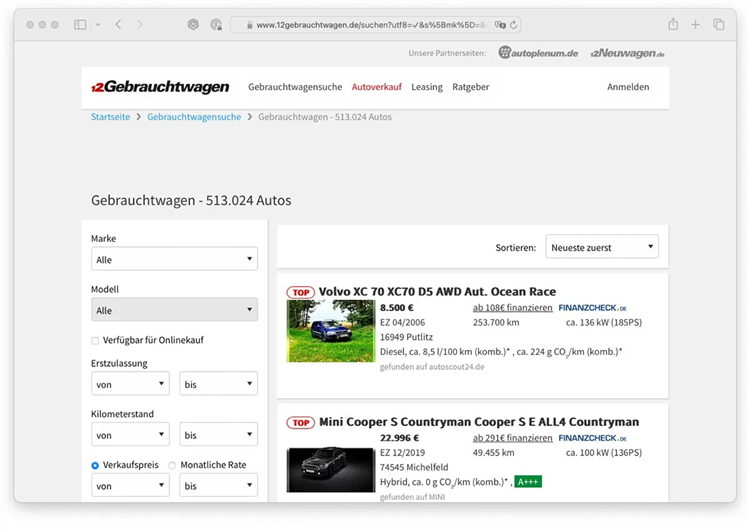Open Mini Cooper S Countryman listing title
750x532 pixels.
[479, 422]
